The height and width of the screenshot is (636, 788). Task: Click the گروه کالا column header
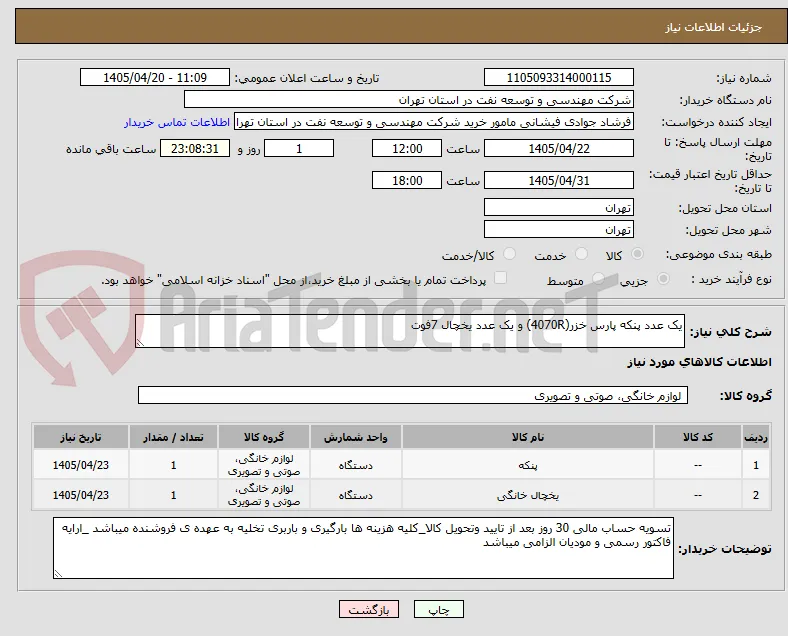(x=264, y=437)
